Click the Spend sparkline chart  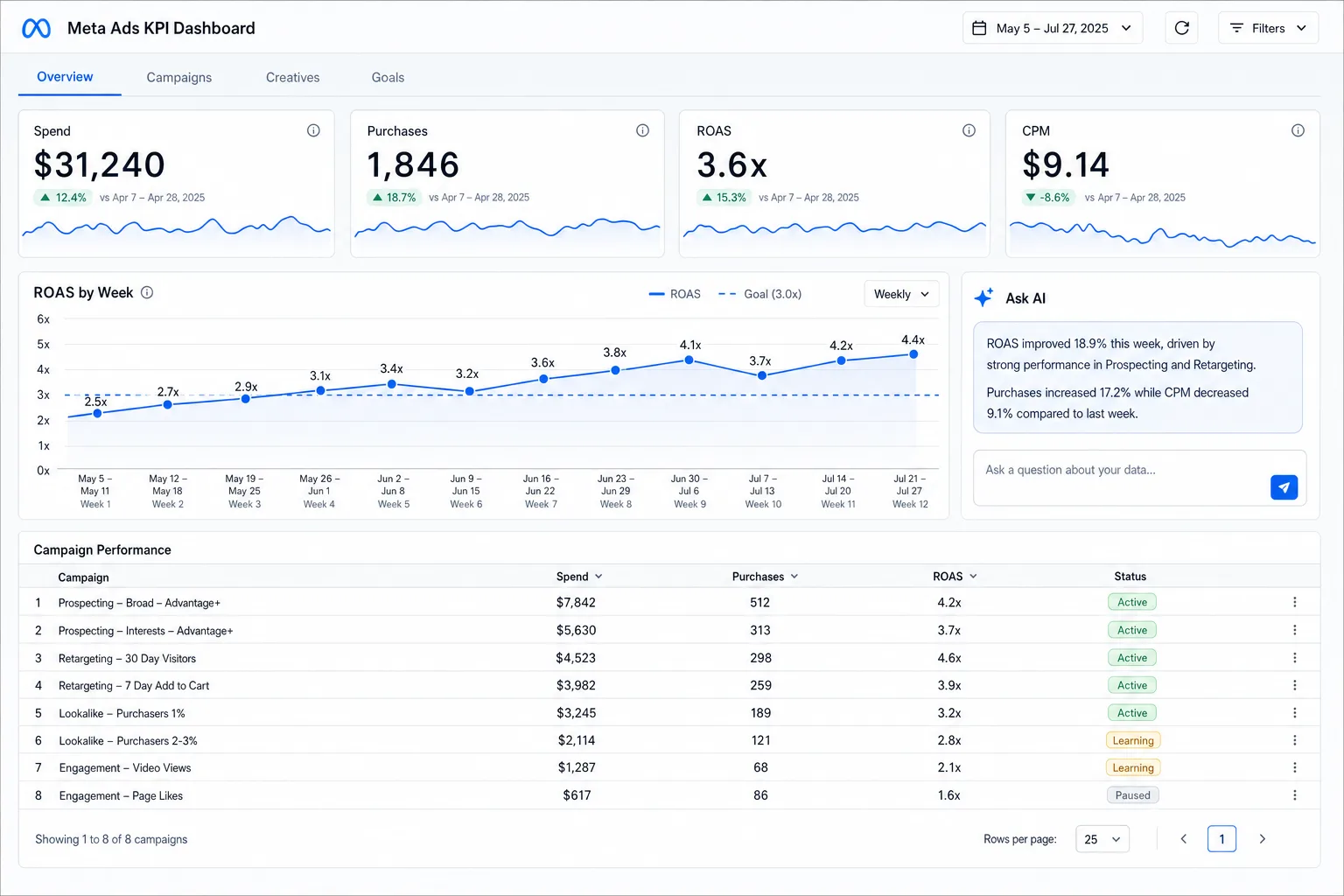[x=176, y=227]
